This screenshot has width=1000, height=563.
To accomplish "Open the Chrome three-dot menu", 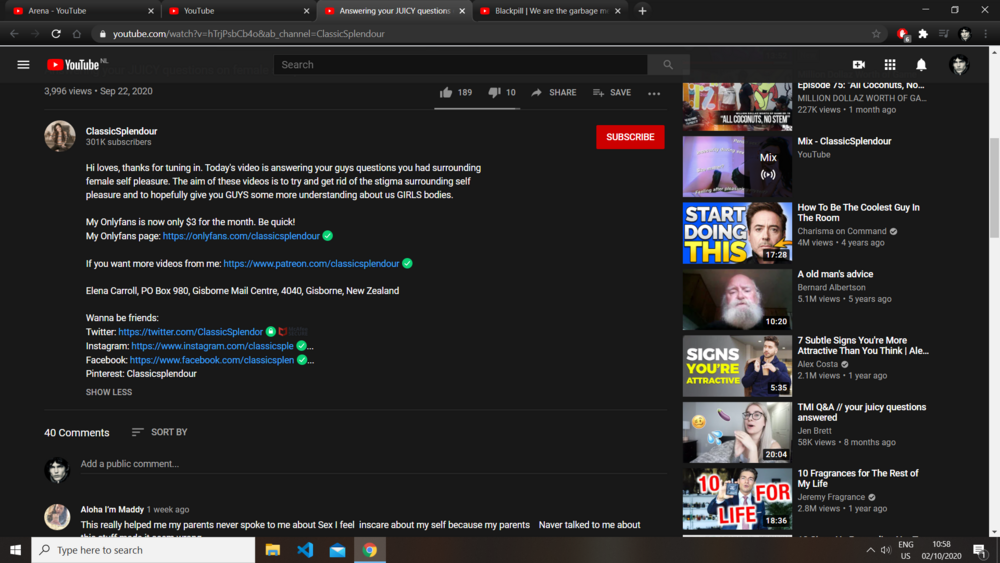I will pyautogui.click(x=985, y=34).
